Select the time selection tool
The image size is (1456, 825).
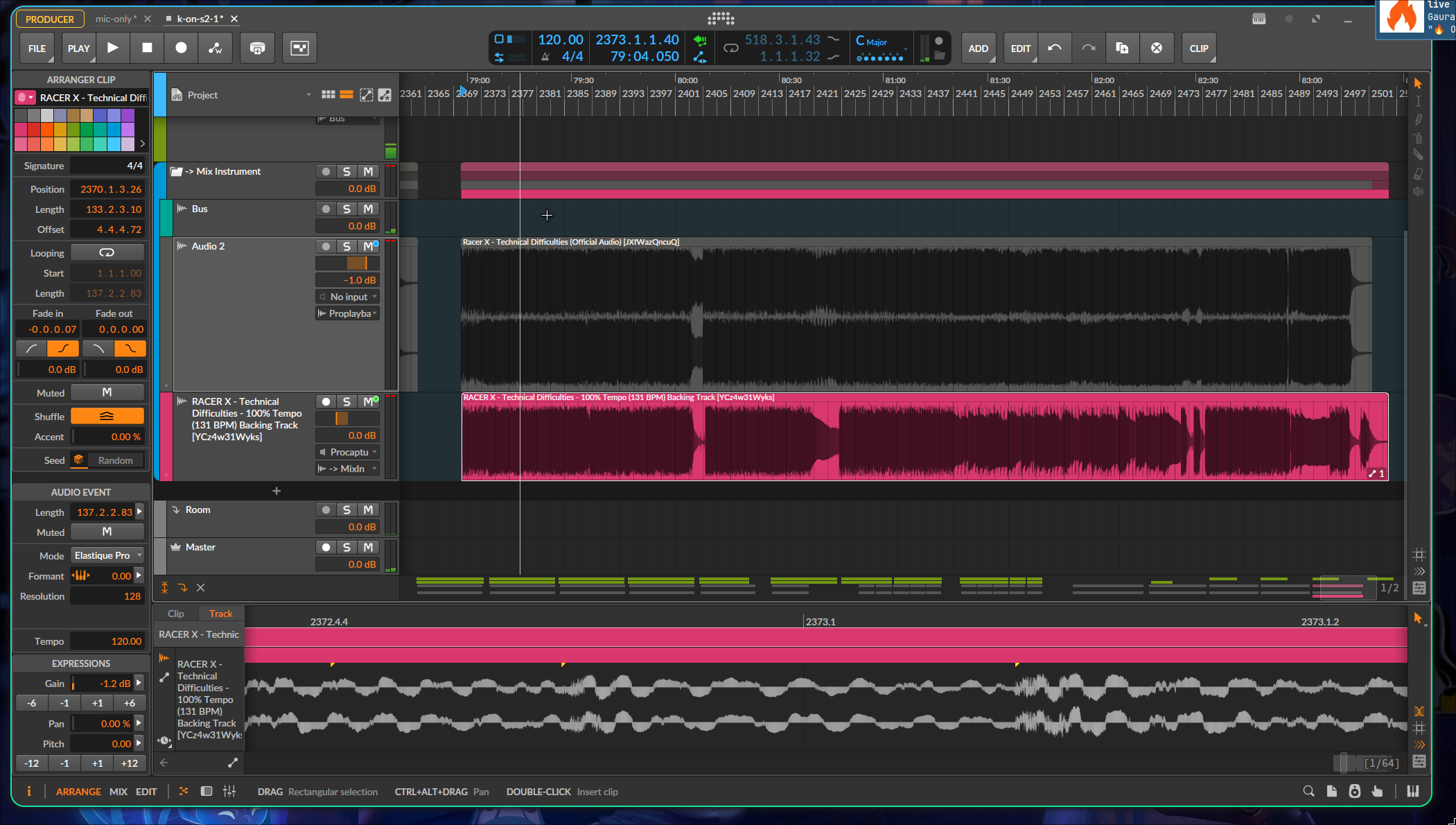pos(1418,101)
